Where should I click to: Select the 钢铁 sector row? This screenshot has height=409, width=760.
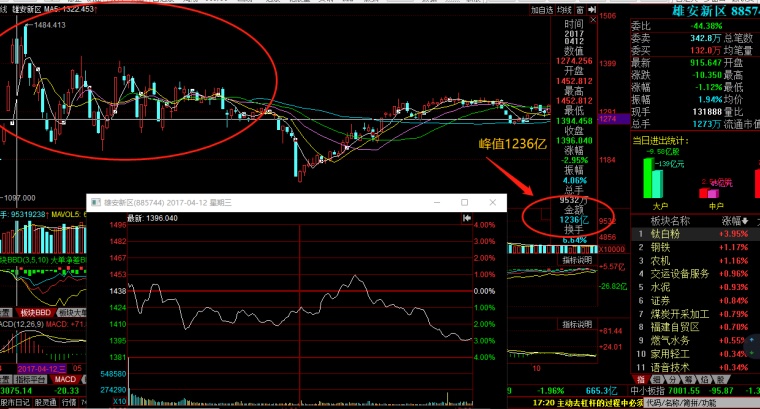point(696,247)
